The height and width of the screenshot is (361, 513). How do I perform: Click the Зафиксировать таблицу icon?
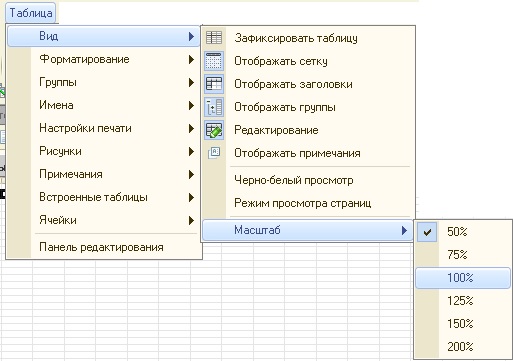pos(214,38)
